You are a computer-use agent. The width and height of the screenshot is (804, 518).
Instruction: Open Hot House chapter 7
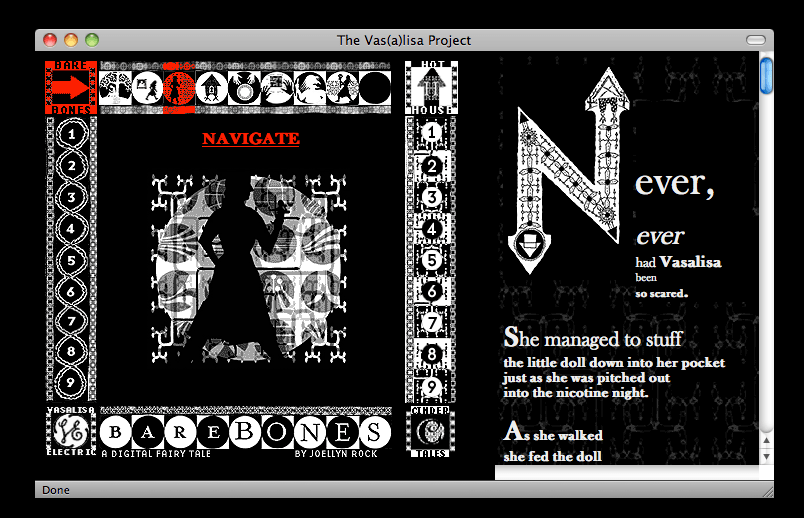[431, 323]
